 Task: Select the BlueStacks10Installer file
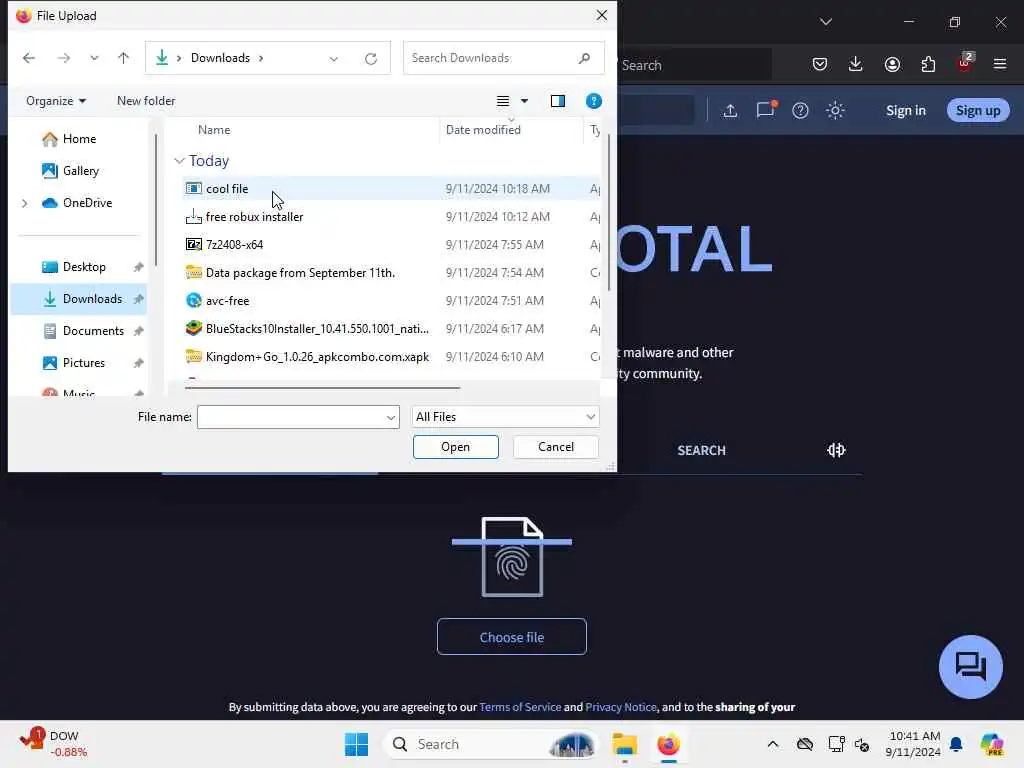[x=391, y=329]
